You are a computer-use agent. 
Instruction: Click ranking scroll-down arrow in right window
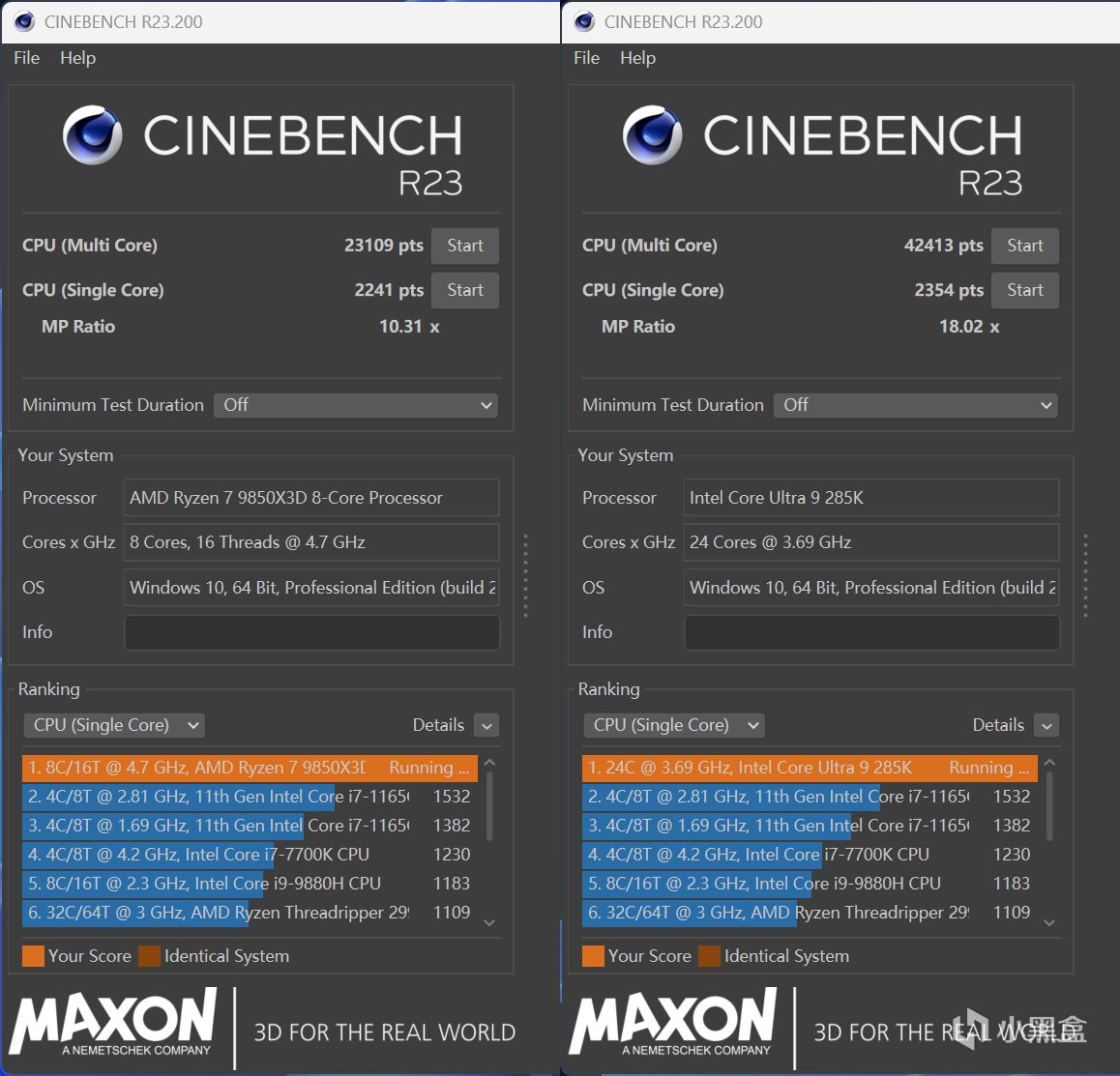coord(1049,922)
